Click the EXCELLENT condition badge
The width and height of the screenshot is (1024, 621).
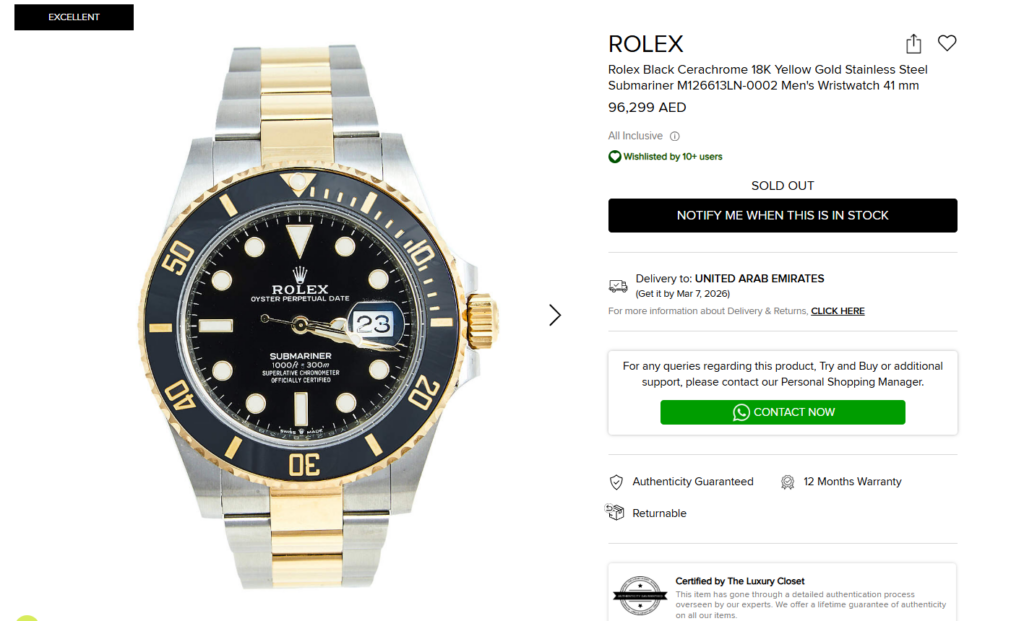click(x=74, y=17)
